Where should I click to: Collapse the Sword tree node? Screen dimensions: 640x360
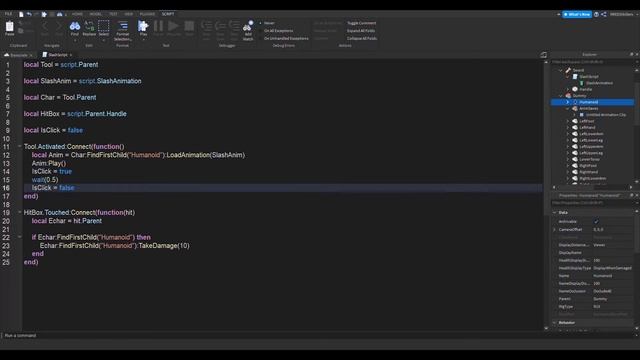point(560,70)
